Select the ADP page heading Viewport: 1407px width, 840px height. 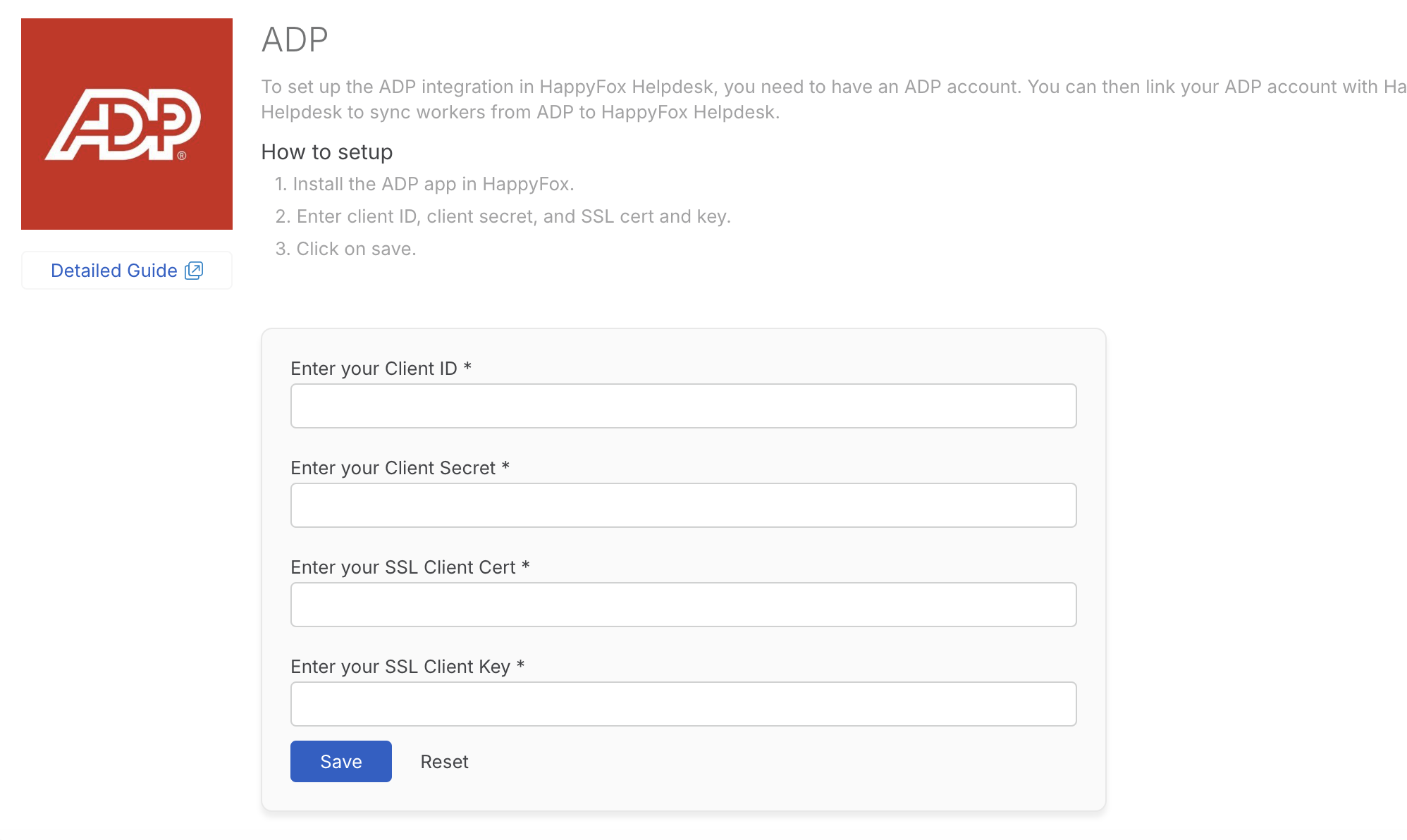(x=295, y=39)
